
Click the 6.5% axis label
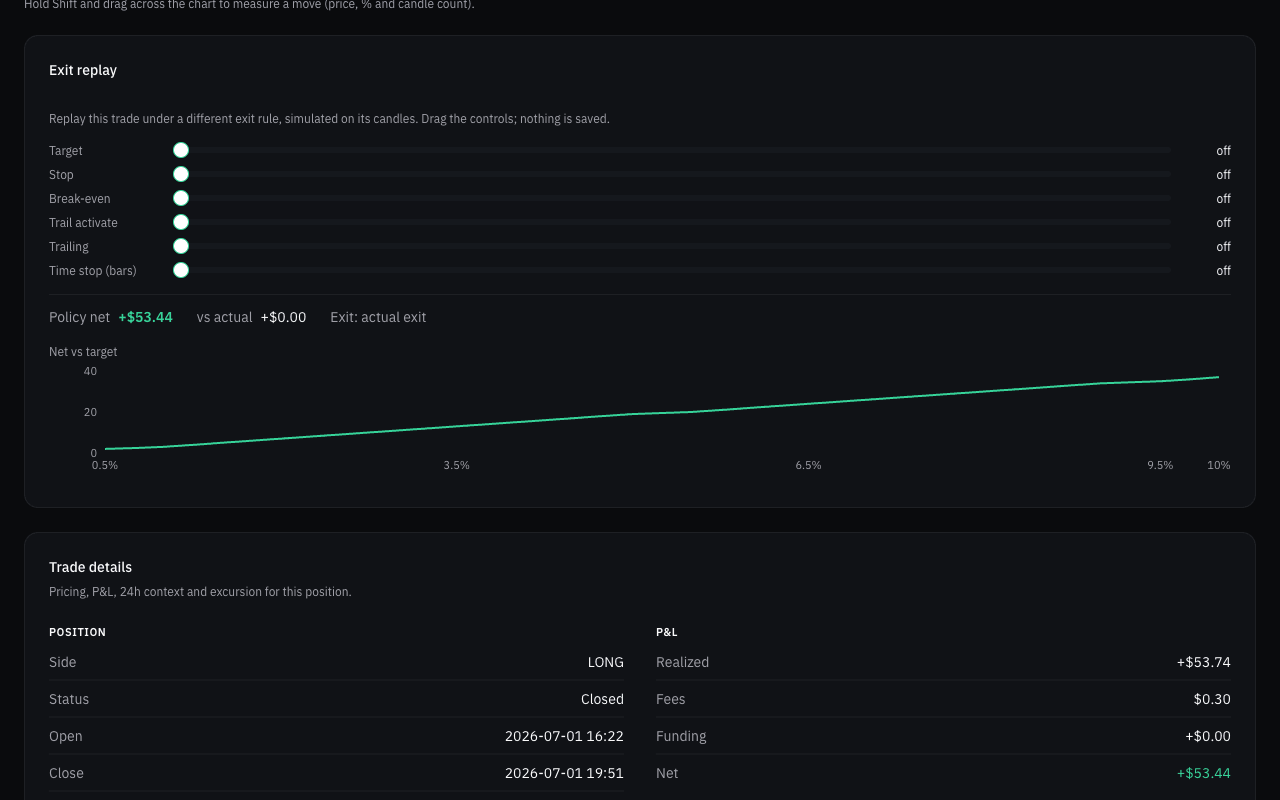[x=808, y=465]
